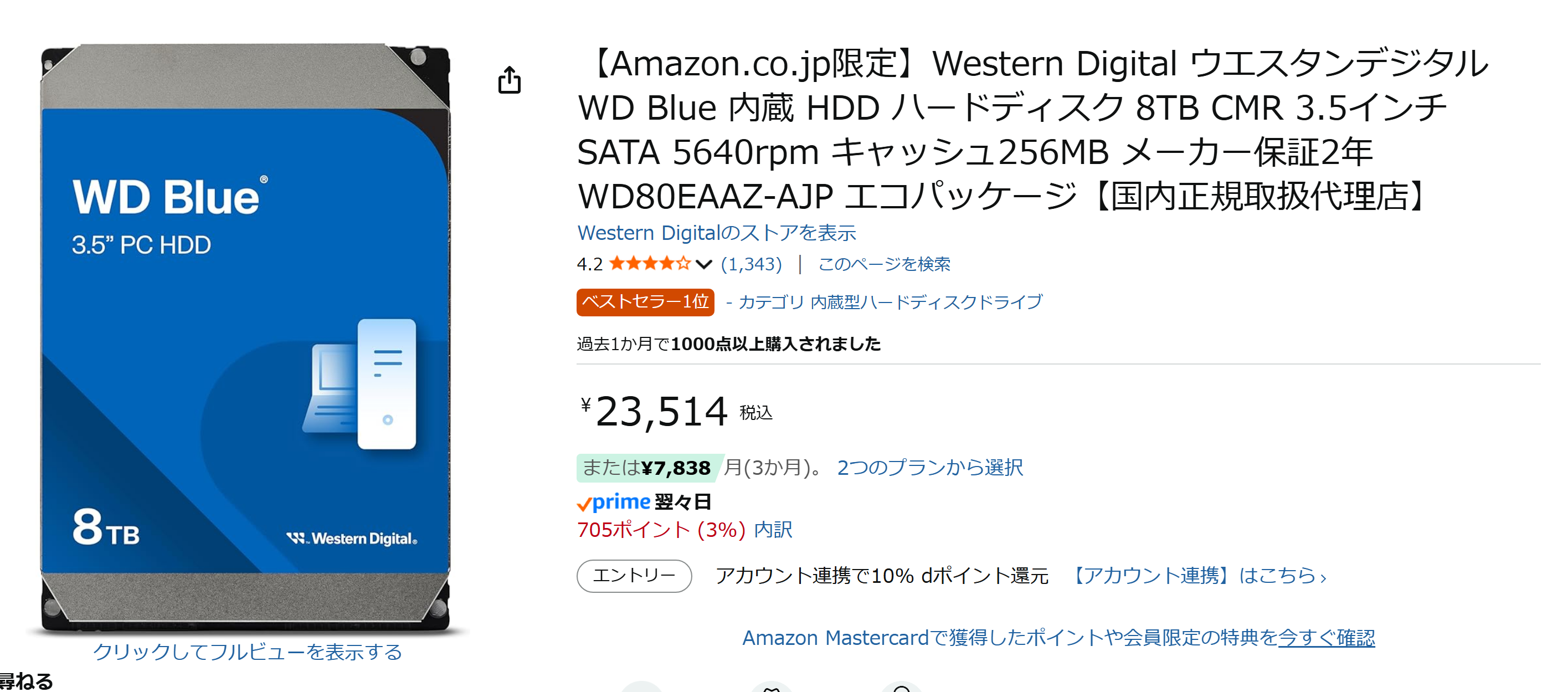Click the ¥23,514 price
This screenshot has width=1568, height=692.
[x=661, y=412]
